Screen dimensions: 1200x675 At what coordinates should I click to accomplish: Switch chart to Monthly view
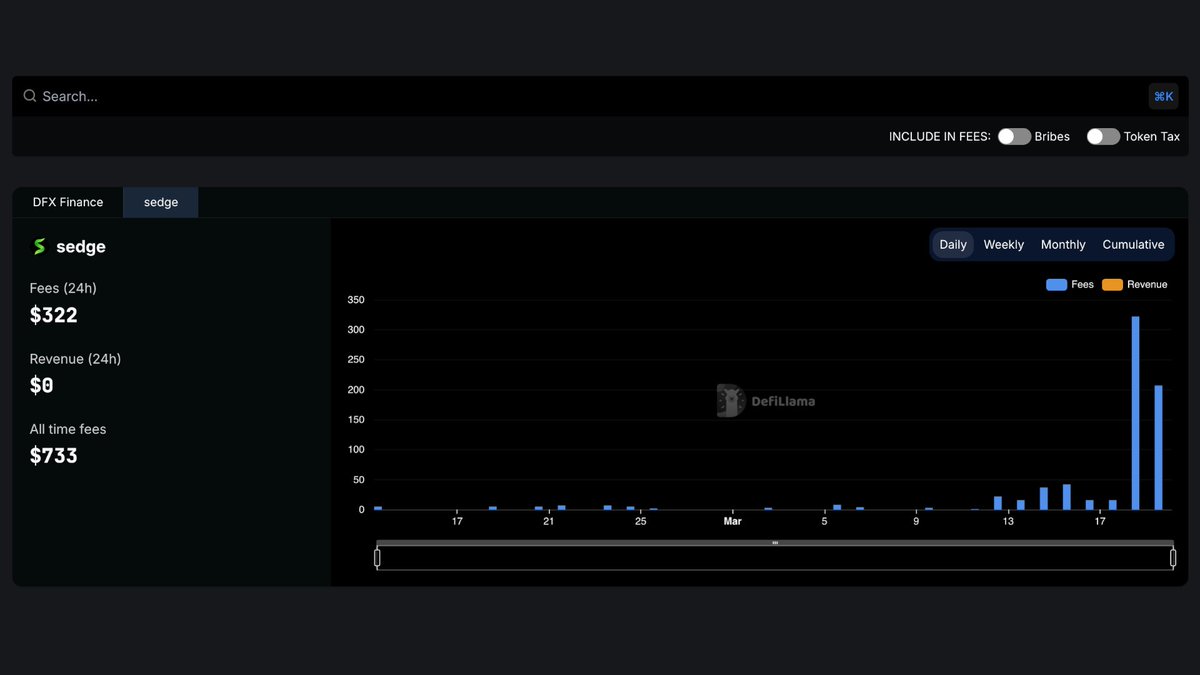click(1063, 244)
